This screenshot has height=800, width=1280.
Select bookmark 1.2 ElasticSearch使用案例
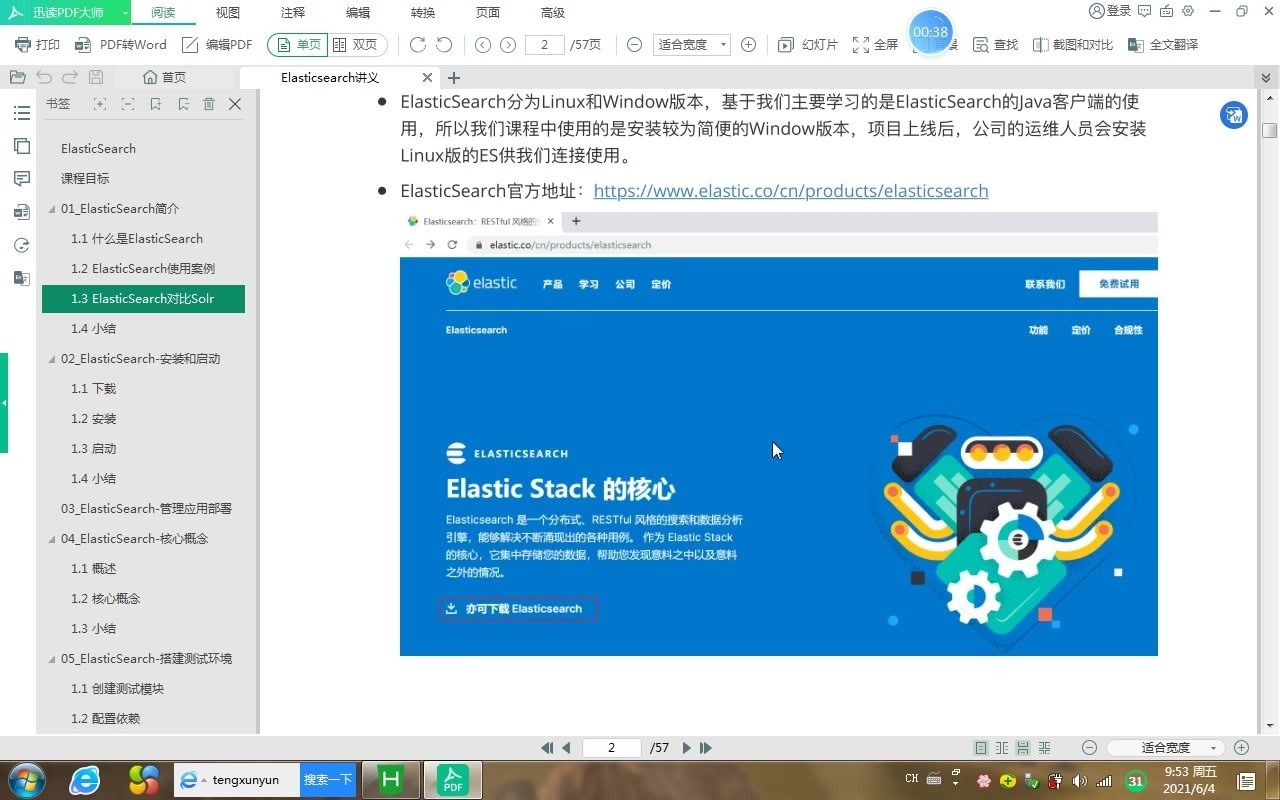click(x=143, y=269)
